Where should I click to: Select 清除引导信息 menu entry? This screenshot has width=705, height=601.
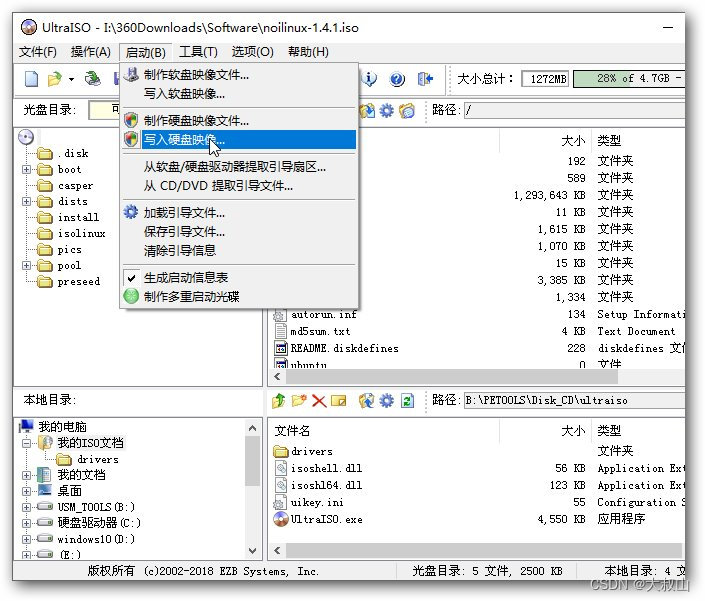[239, 250]
